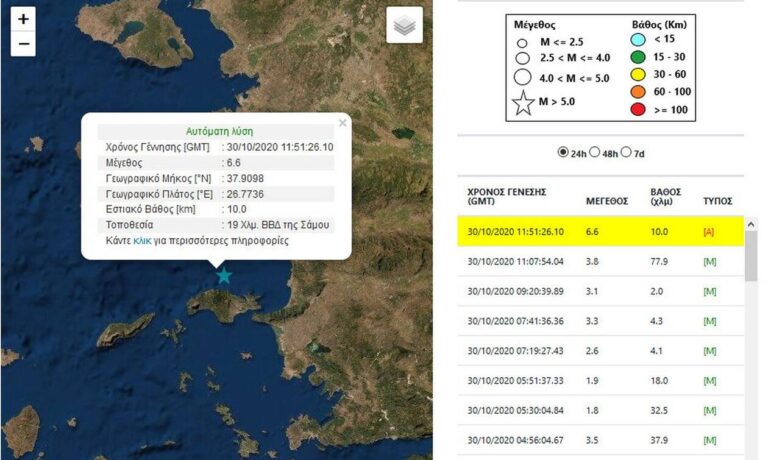
Task: Click the 77.9 depth value
Action: (x=659, y=262)
